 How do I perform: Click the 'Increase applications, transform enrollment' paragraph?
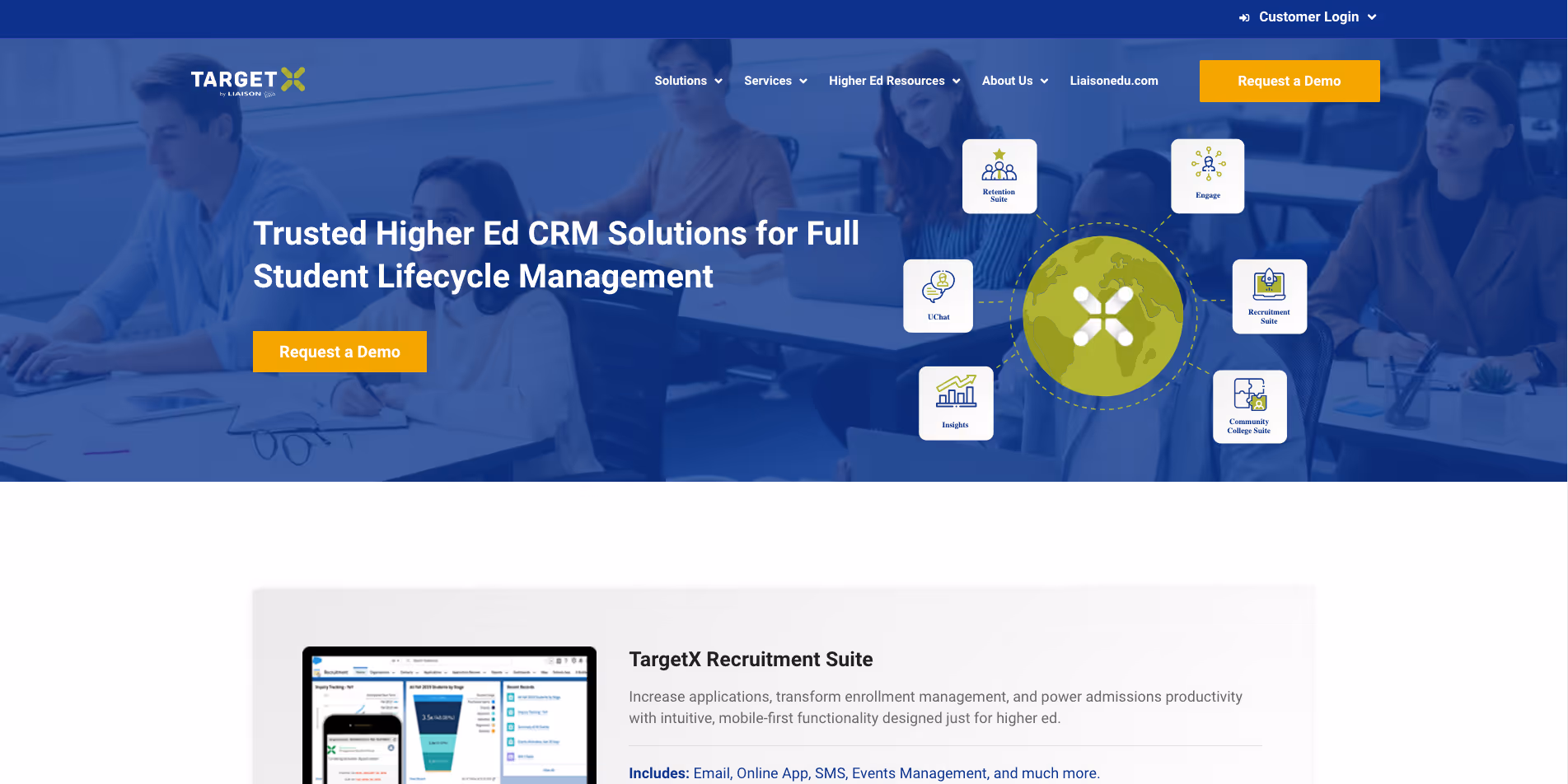click(x=935, y=707)
